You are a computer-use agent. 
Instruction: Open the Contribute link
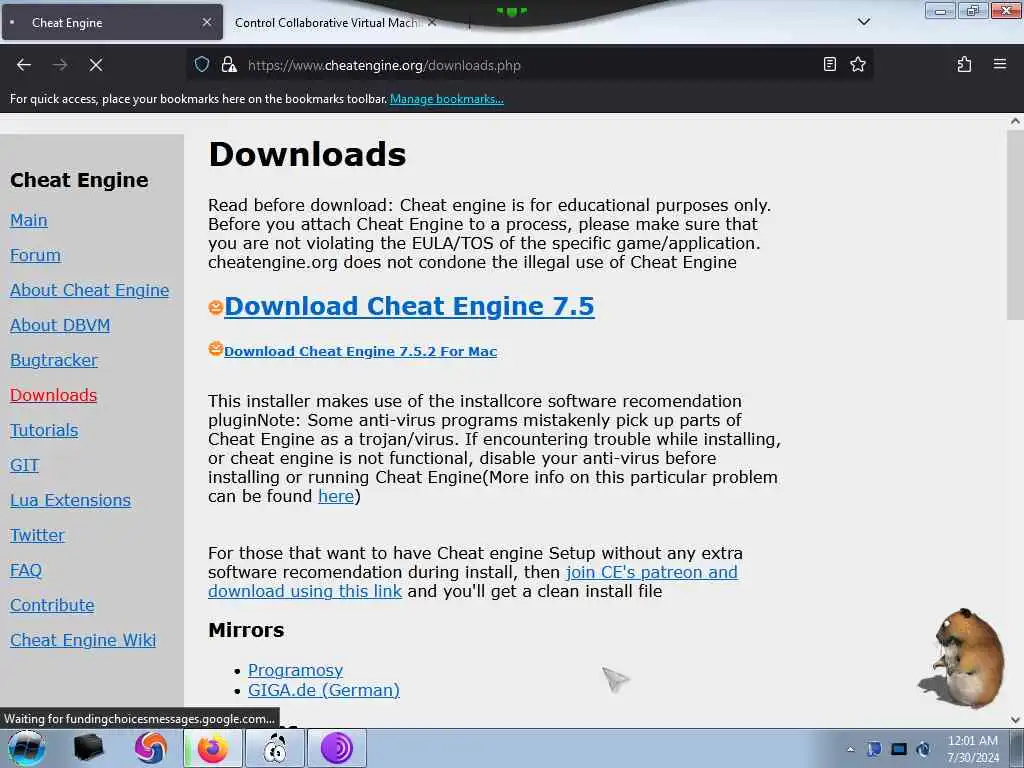click(x=52, y=605)
